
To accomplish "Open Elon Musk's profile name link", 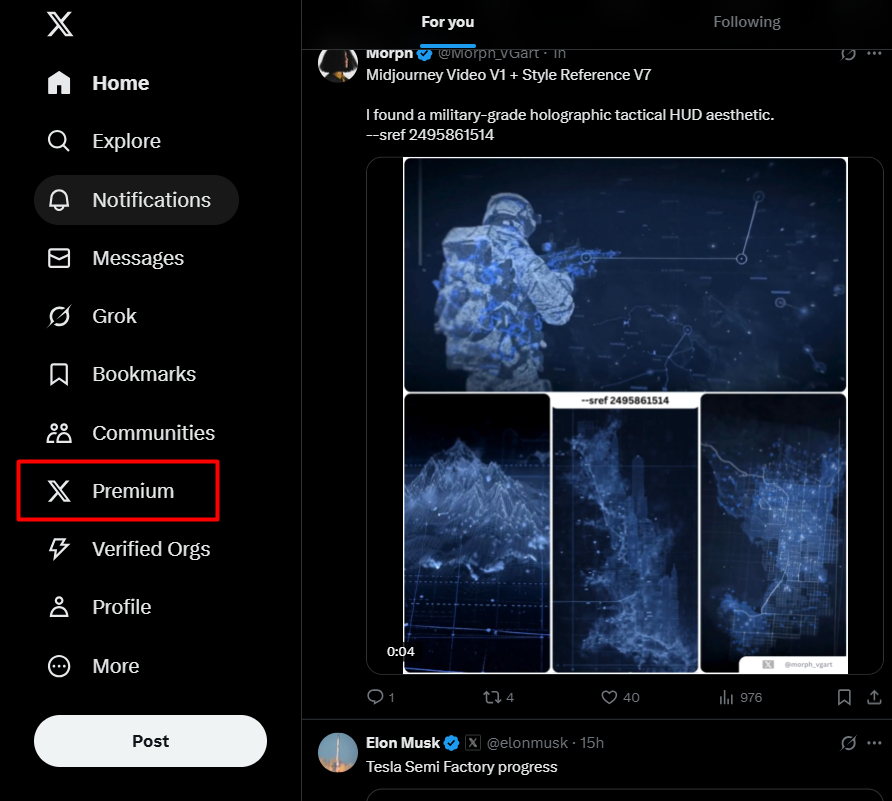I will pos(403,743).
